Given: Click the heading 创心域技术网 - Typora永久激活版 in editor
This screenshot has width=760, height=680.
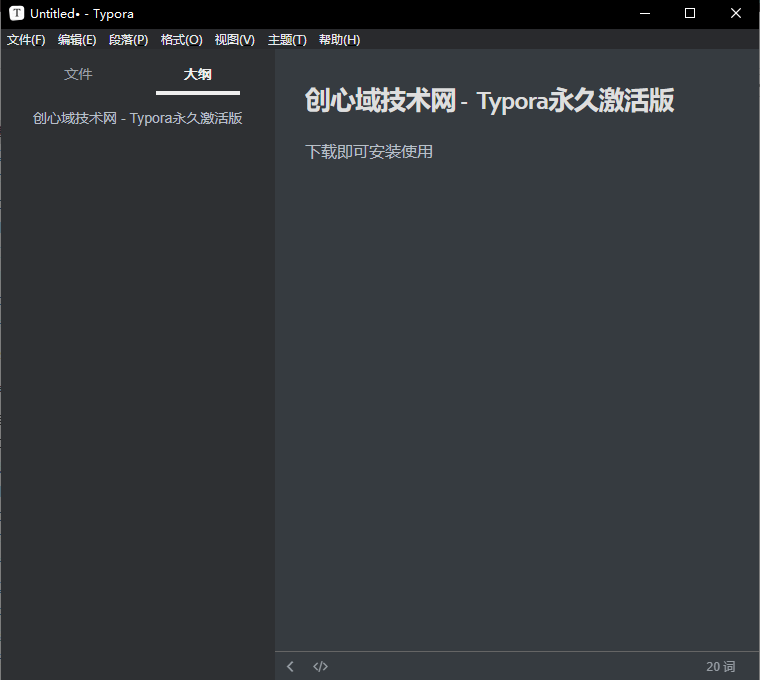Looking at the screenshot, I should point(490,101).
